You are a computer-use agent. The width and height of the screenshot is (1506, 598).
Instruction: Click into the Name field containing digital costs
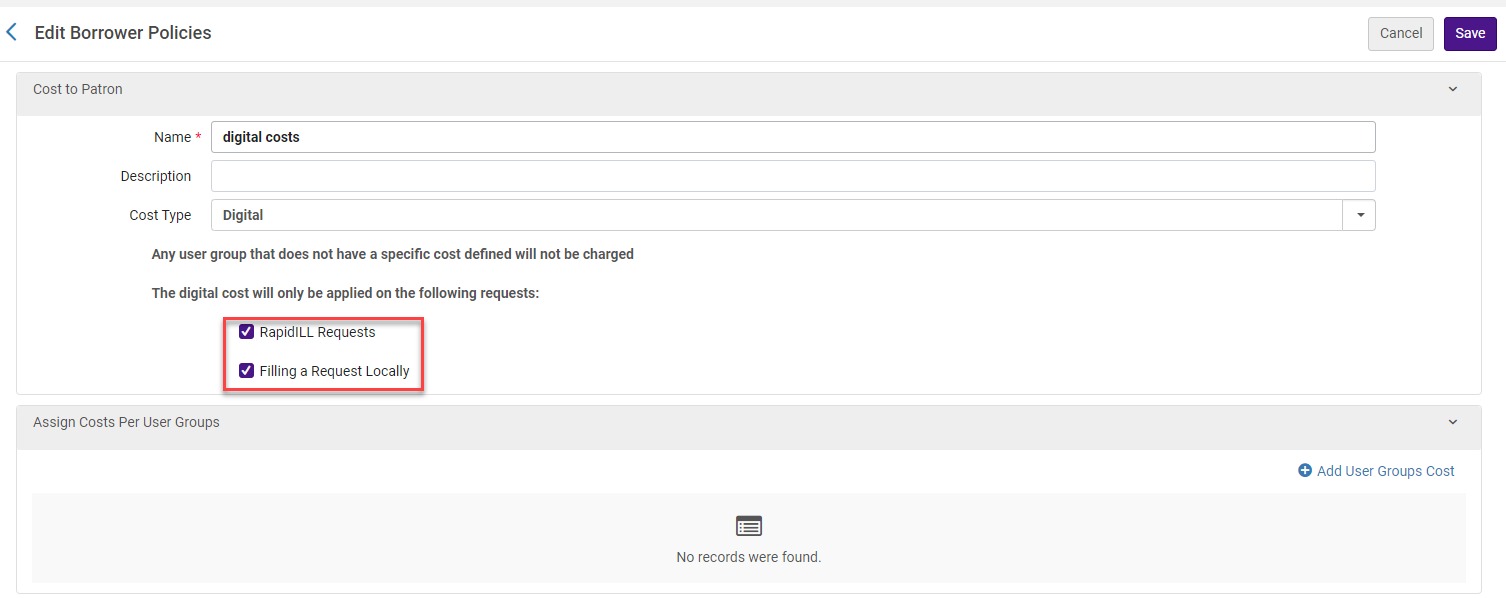pos(792,137)
